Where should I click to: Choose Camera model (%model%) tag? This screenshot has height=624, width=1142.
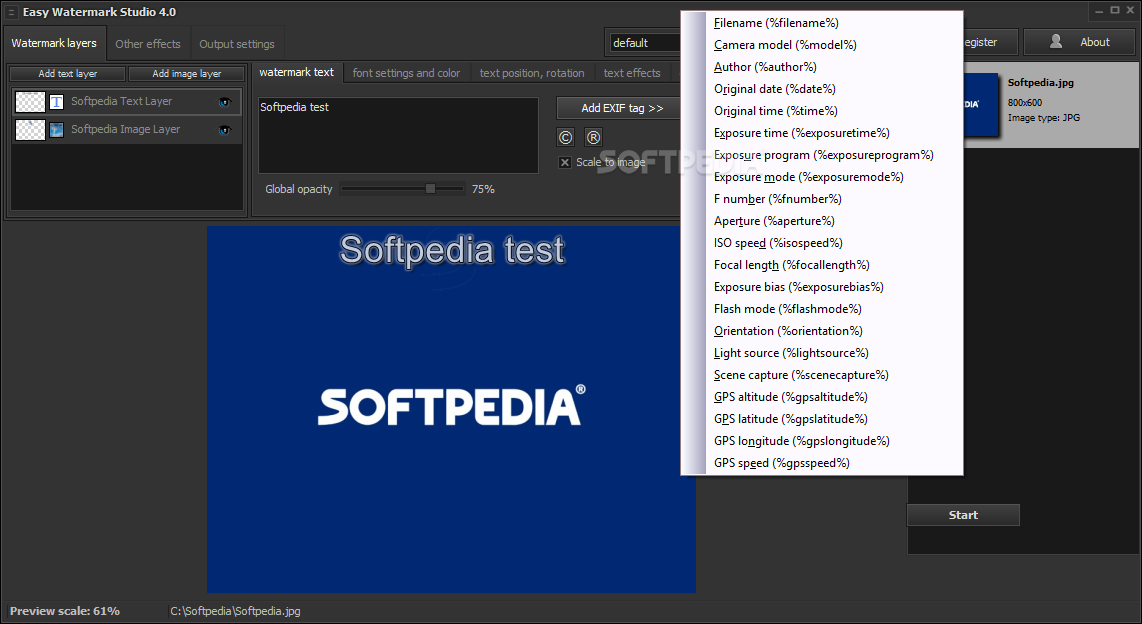(x=822, y=45)
